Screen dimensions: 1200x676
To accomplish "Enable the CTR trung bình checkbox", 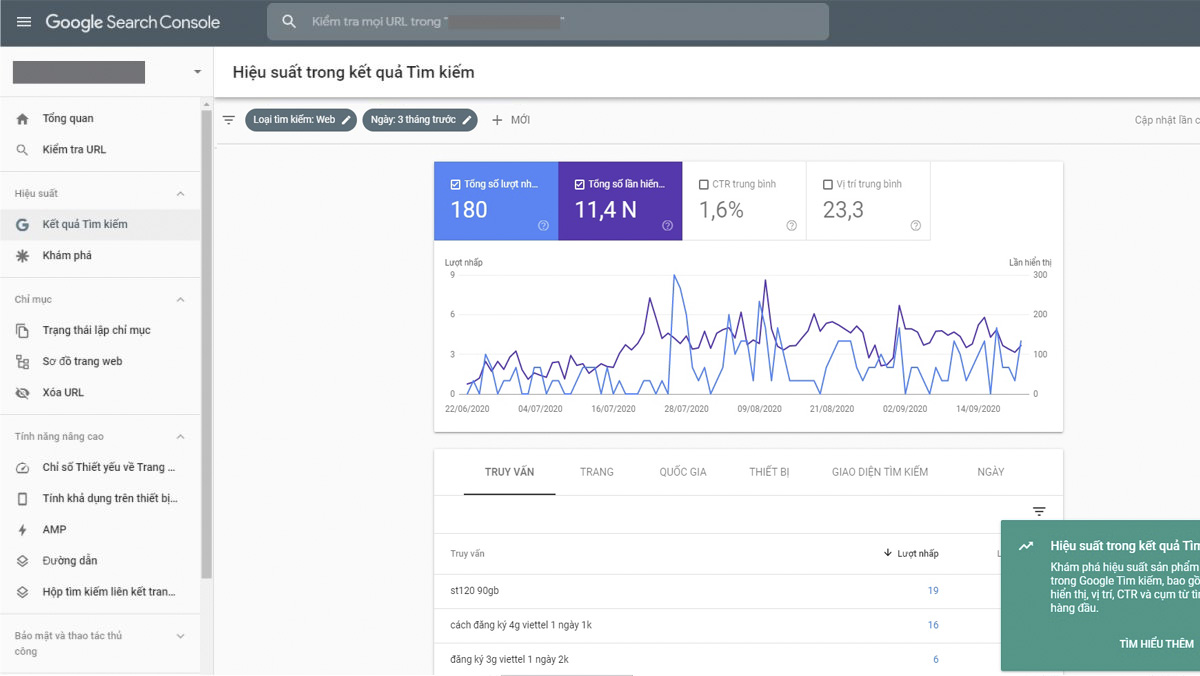I will coord(704,185).
